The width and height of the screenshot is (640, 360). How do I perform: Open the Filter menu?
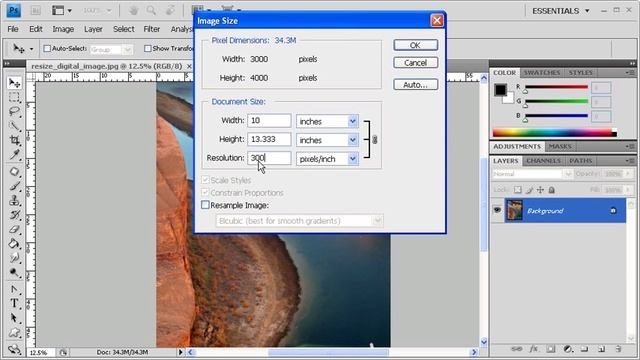[151, 29]
